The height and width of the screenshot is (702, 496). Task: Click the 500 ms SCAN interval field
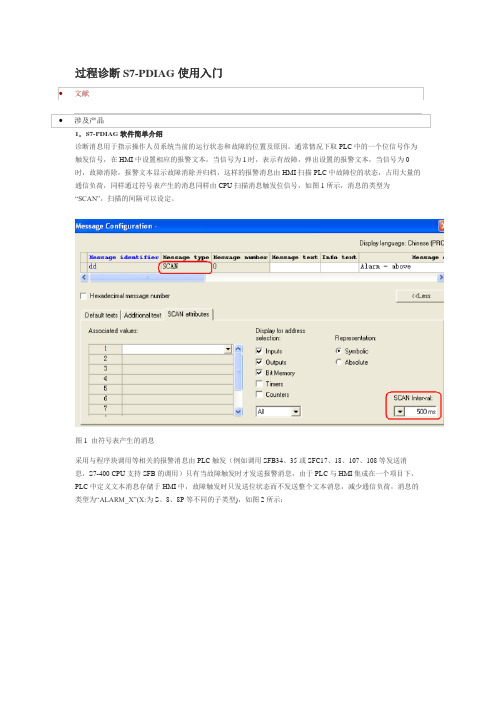pos(421,411)
